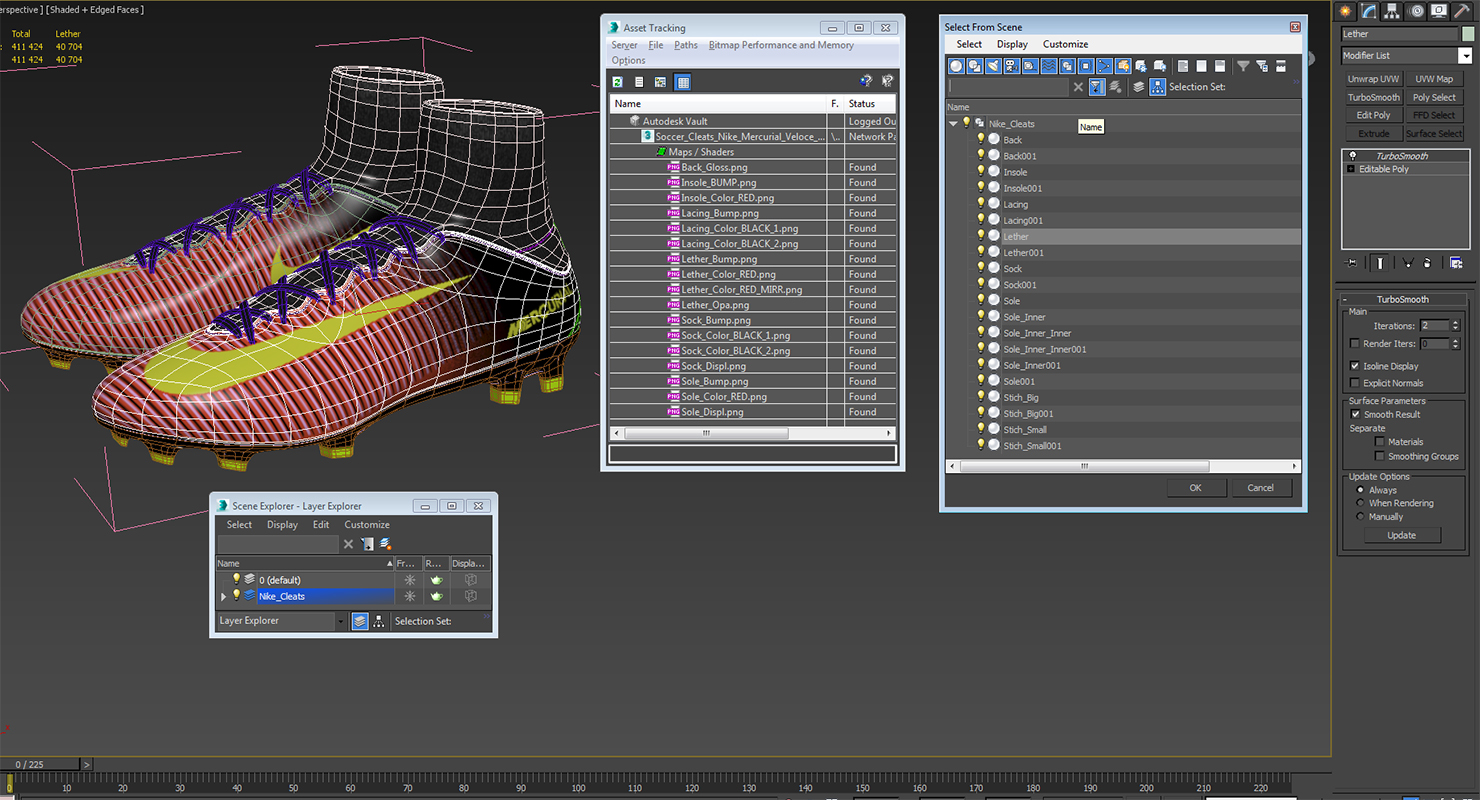Viewport: 1480px width, 800px height.
Task: Click the Unwrap UVW modifier button
Action: [1373, 79]
